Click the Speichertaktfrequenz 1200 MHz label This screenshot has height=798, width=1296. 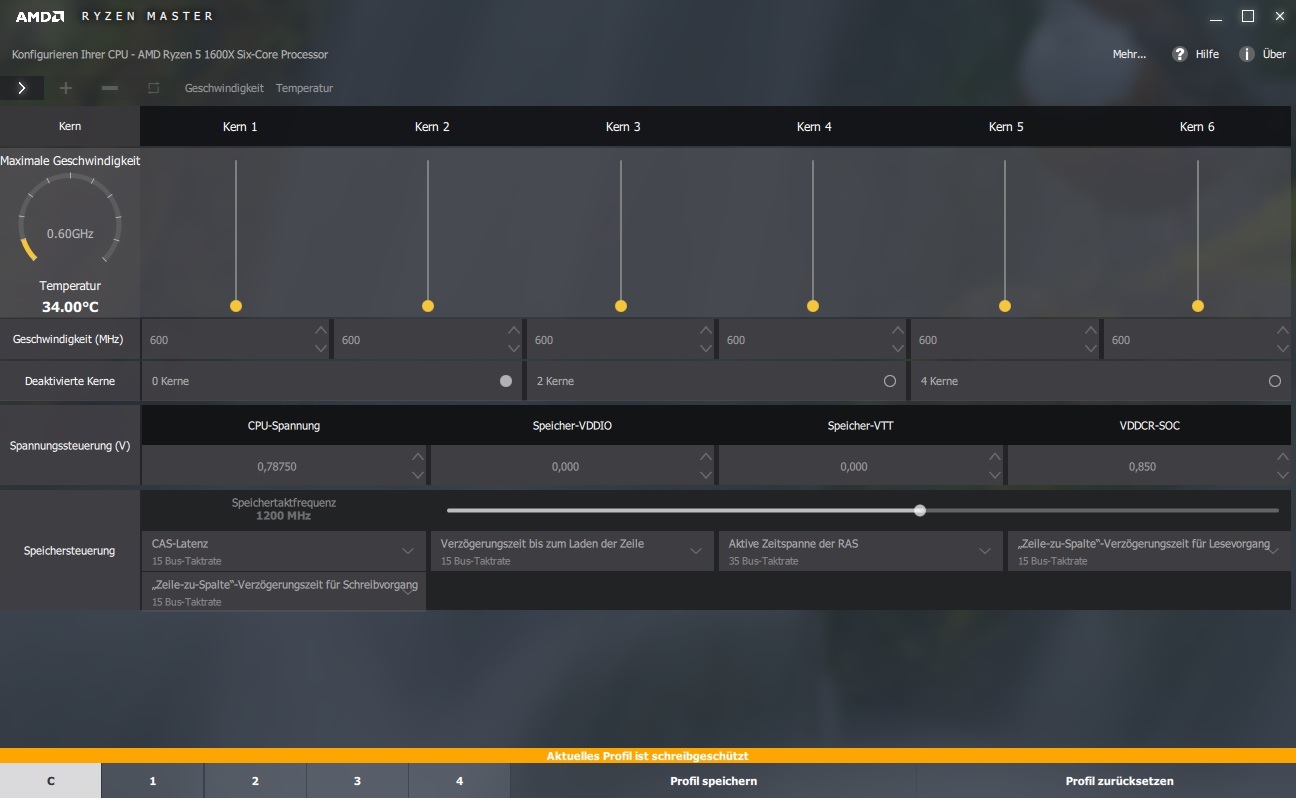tap(284, 509)
